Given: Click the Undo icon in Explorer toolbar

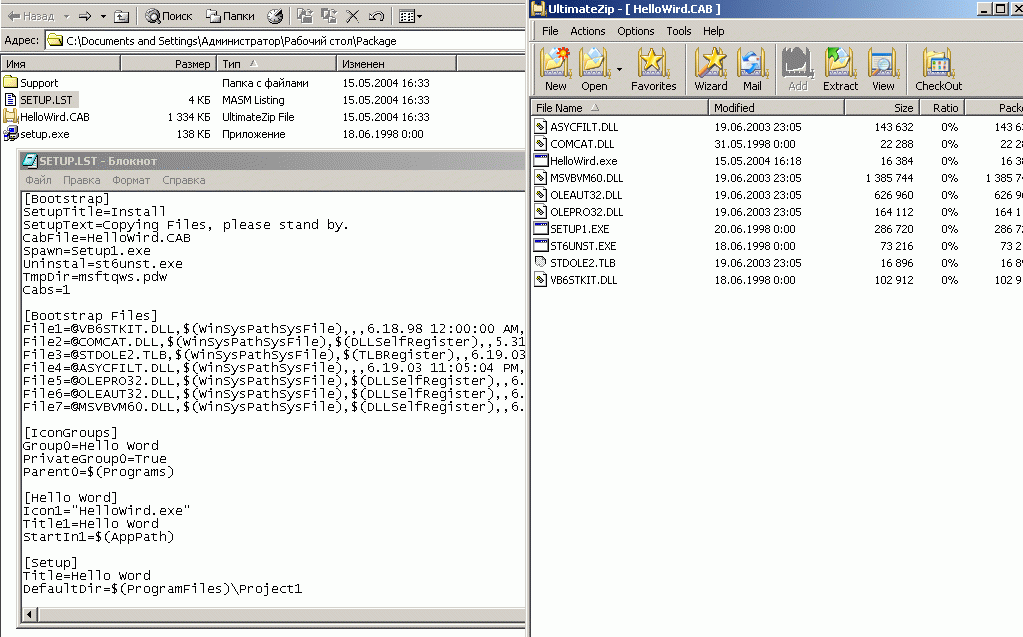Looking at the screenshot, I should (x=376, y=16).
